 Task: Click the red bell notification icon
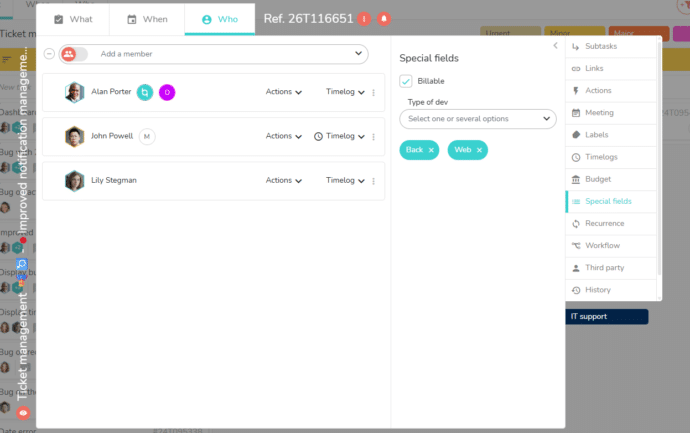click(384, 19)
